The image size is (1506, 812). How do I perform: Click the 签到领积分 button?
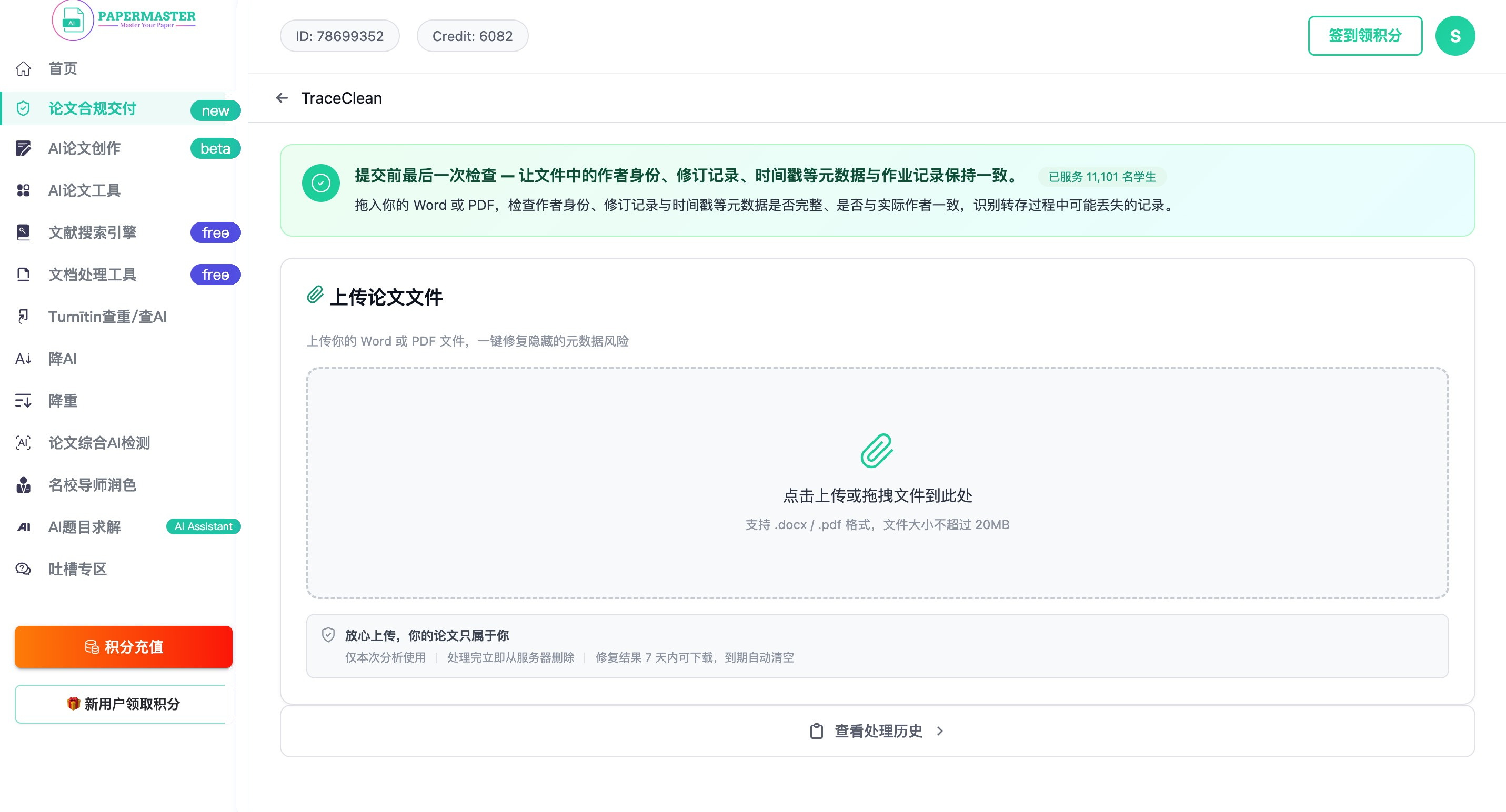pyautogui.click(x=1365, y=36)
